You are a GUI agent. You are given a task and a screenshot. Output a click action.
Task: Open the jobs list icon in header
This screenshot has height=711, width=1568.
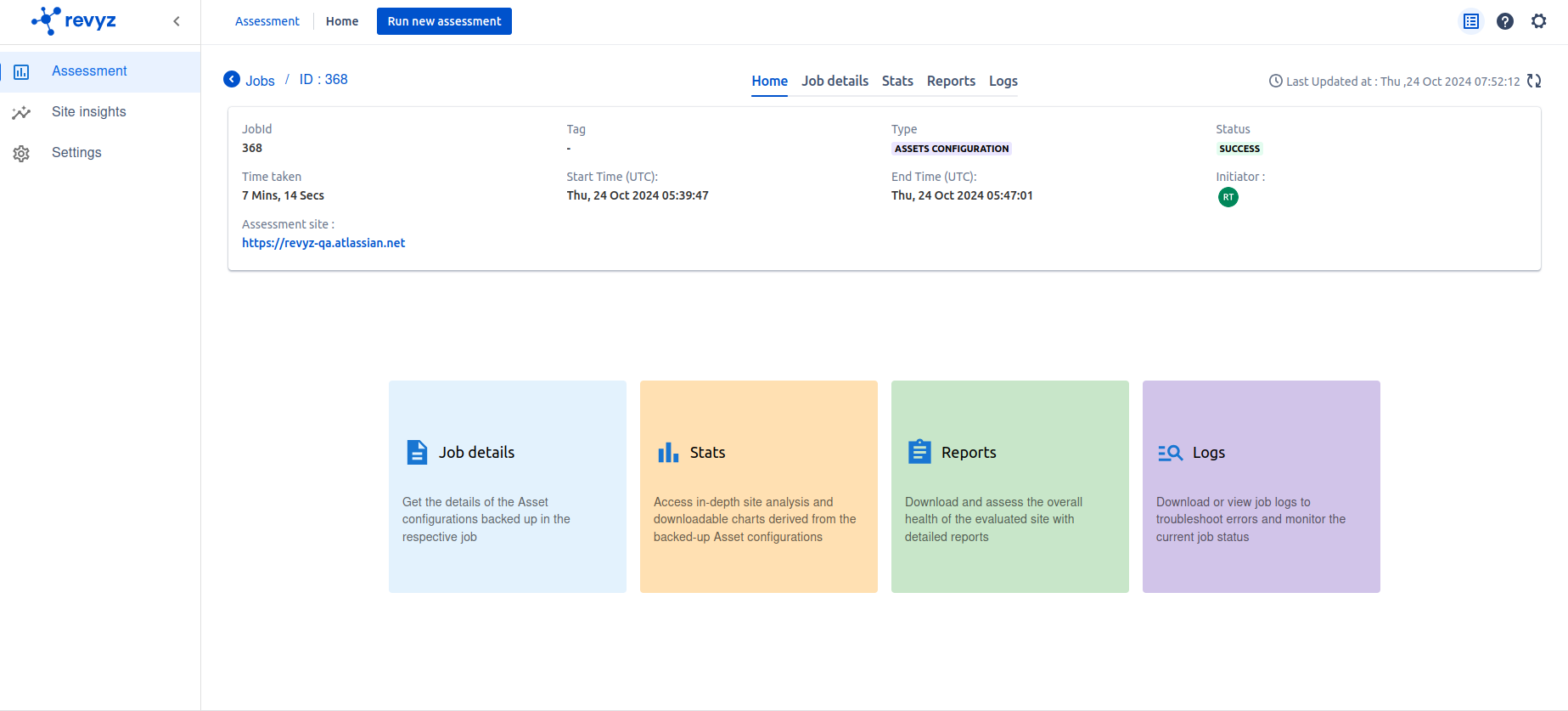[x=1471, y=21]
